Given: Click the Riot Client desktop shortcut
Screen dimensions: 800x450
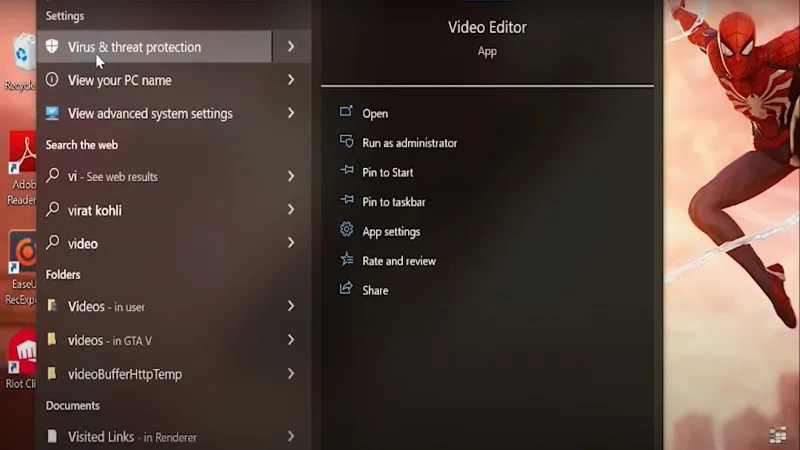Looking at the screenshot, I should [21, 360].
